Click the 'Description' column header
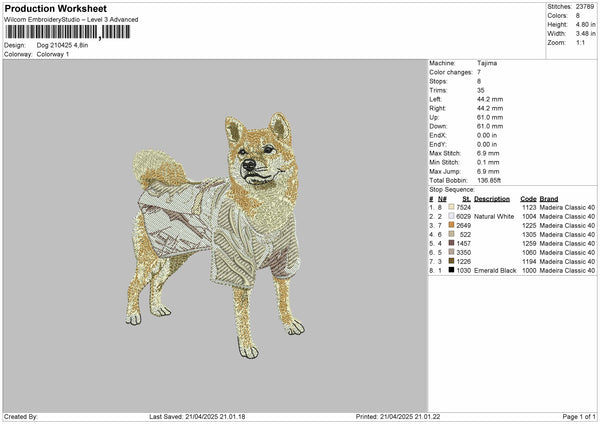This screenshot has height=424, width=600. pos(492,199)
